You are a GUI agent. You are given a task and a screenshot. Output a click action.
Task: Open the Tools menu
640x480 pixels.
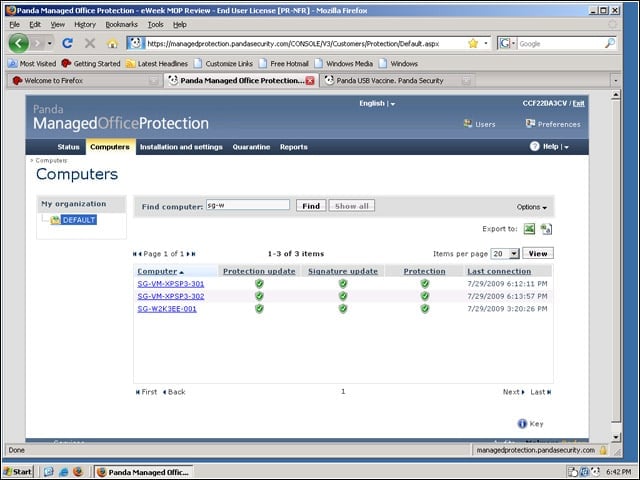[156, 24]
